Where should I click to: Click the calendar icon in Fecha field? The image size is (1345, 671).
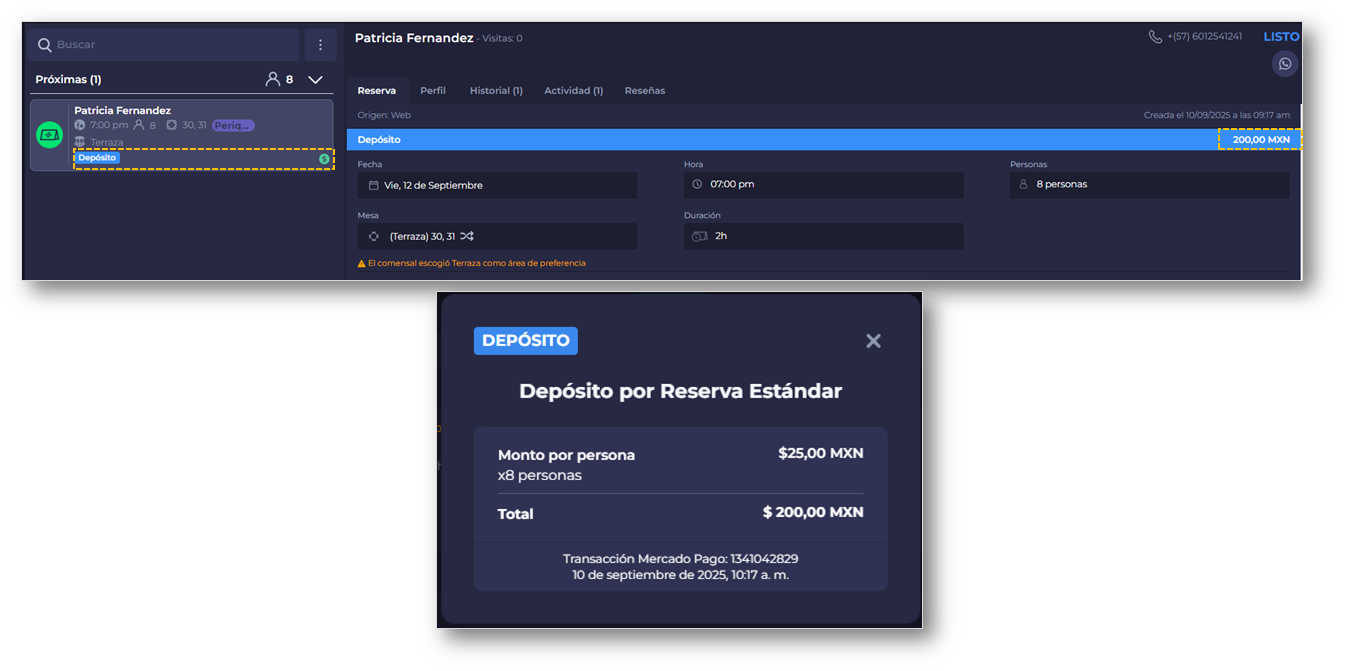pyautogui.click(x=373, y=185)
